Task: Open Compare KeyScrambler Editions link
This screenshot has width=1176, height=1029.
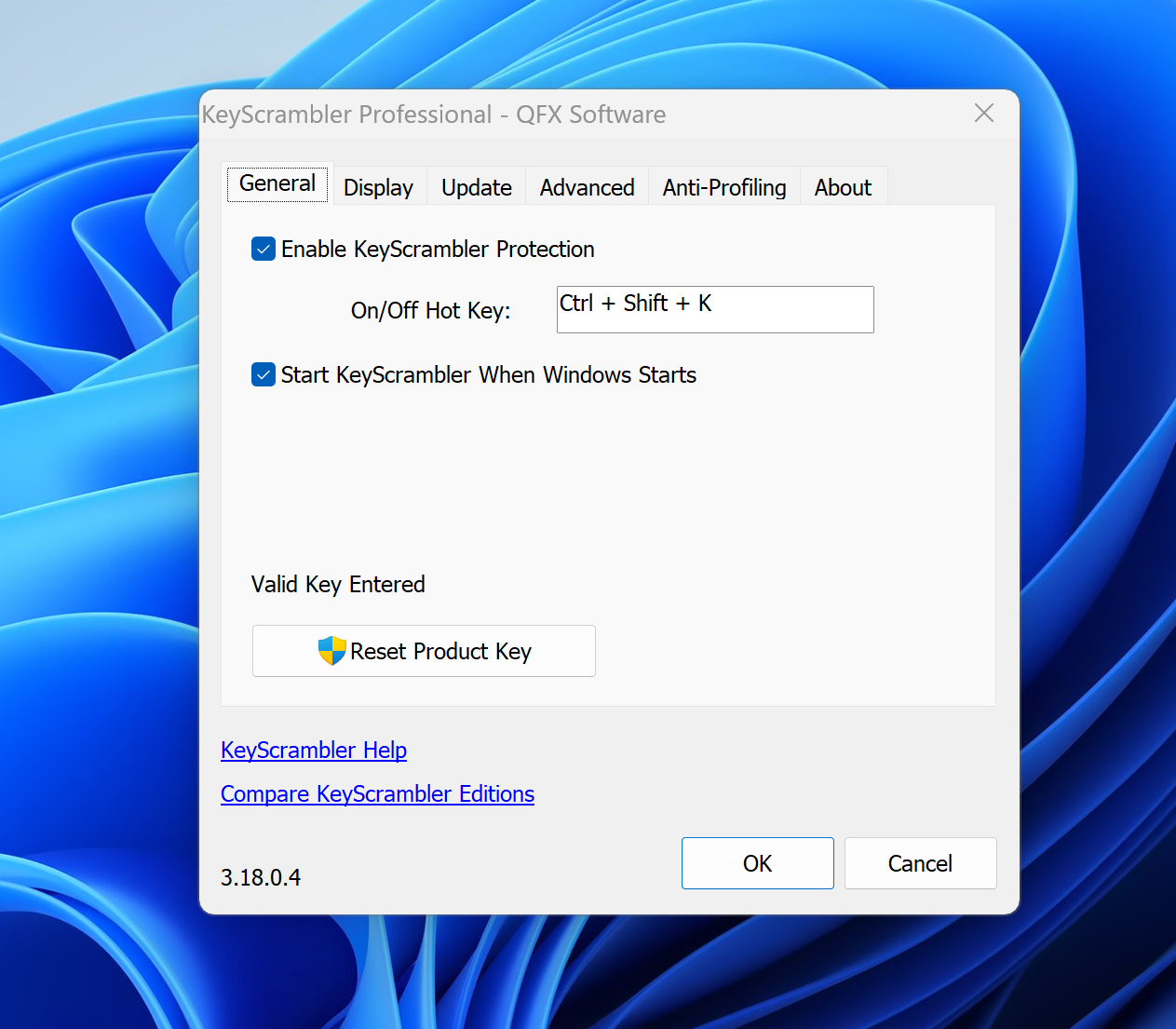Action: (x=377, y=793)
